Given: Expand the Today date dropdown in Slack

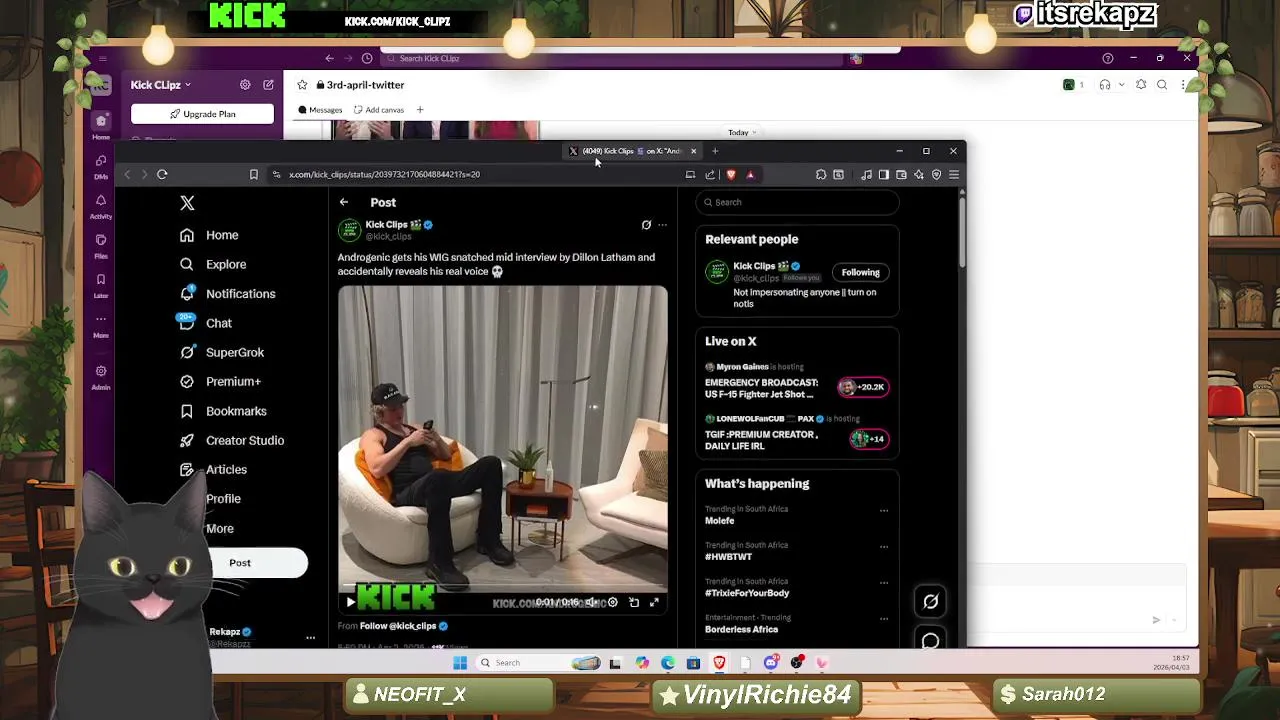Looking at the screenshot, I should [x=742, y=132].
